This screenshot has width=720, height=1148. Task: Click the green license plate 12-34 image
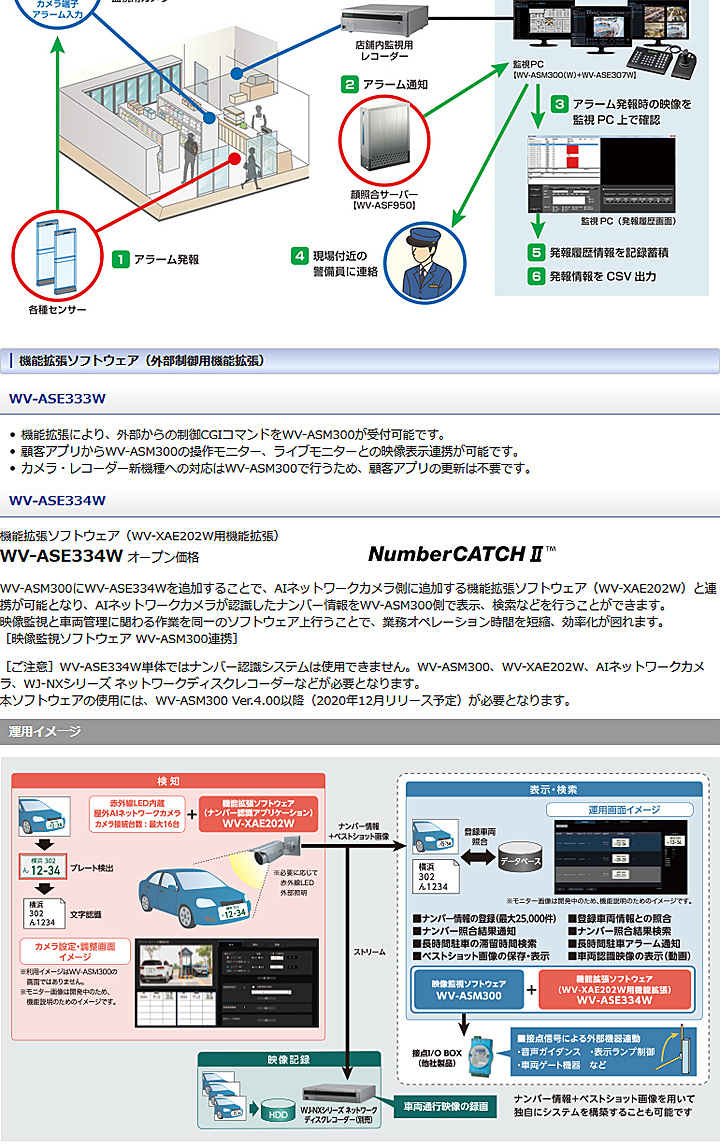43,866
